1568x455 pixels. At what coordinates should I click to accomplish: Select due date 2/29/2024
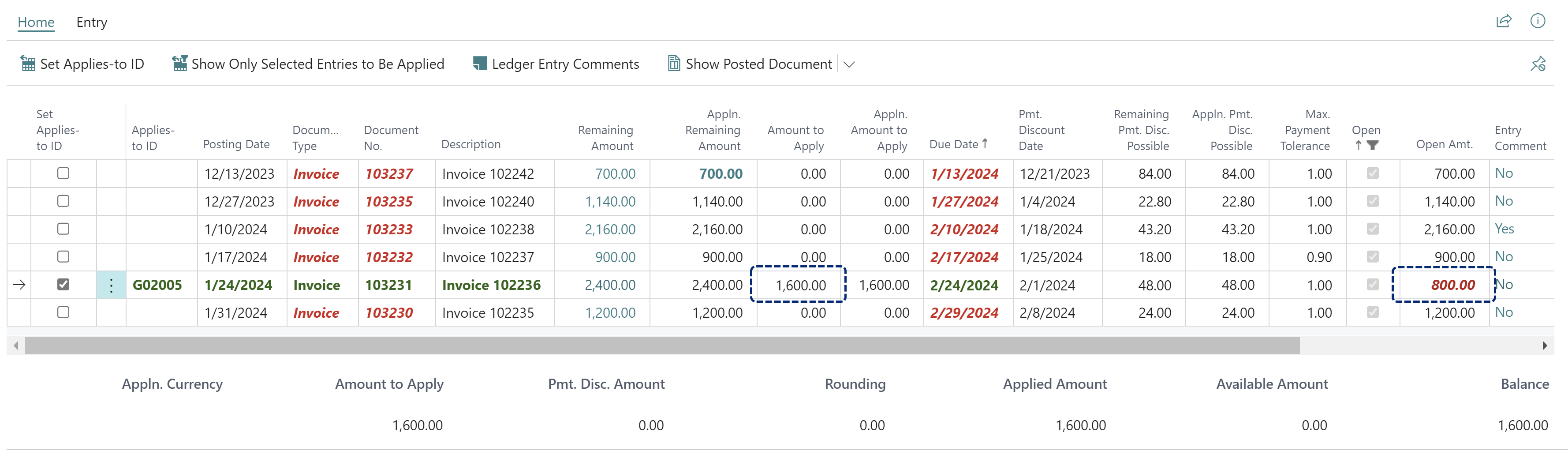pyautogui.click(x=964, y=313)
